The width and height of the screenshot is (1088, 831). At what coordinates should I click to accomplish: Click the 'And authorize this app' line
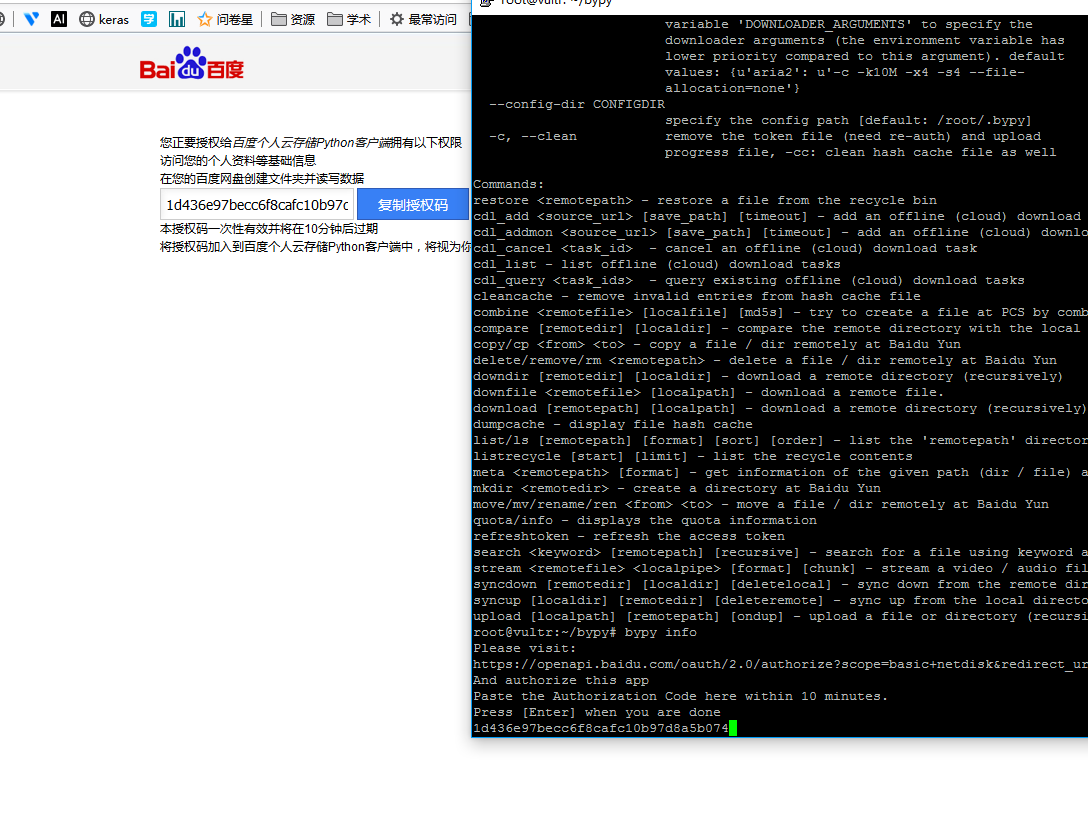tap(561, 680)
